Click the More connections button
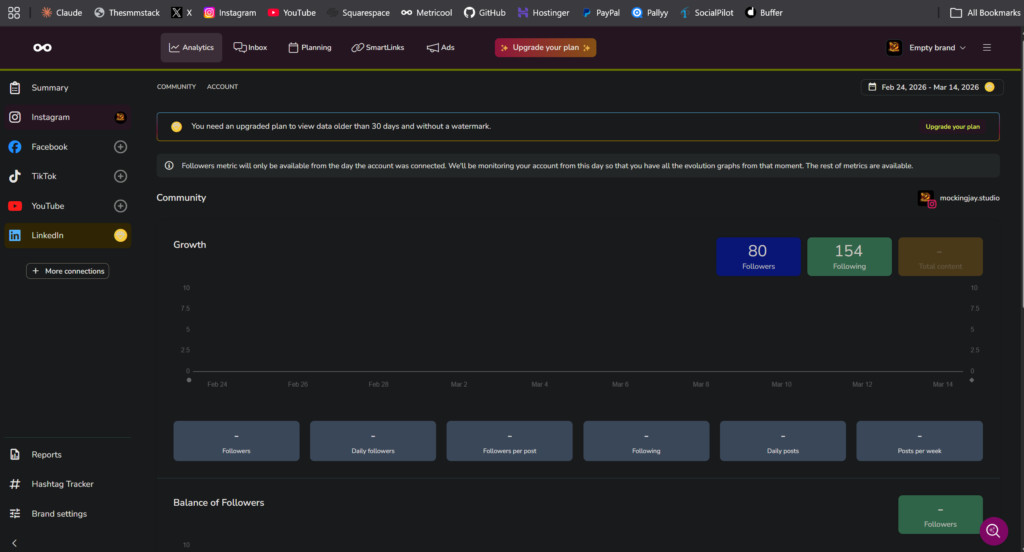This screenshot has width=1024, height=552. point(67,271)
